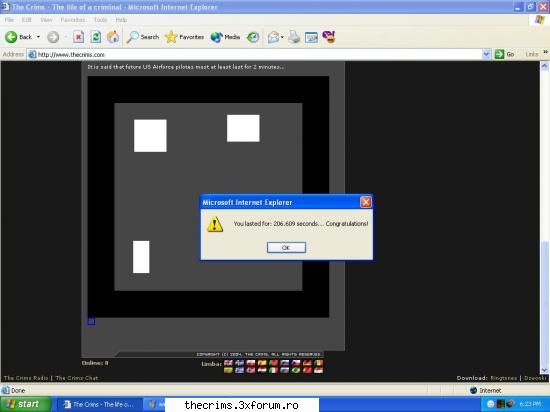This screenshot has width=550, height=412.
Task: Expand the Back button history dropdown arrow
Action: (x=38, y=37)
